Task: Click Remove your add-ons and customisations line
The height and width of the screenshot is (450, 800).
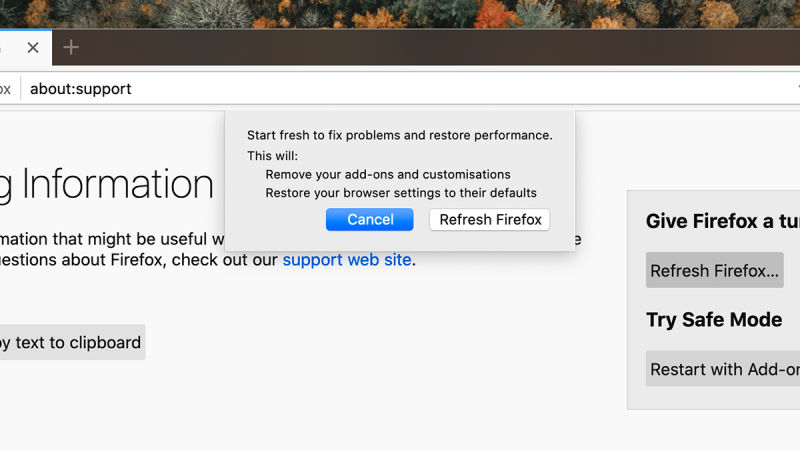Action: coord(388,174)
